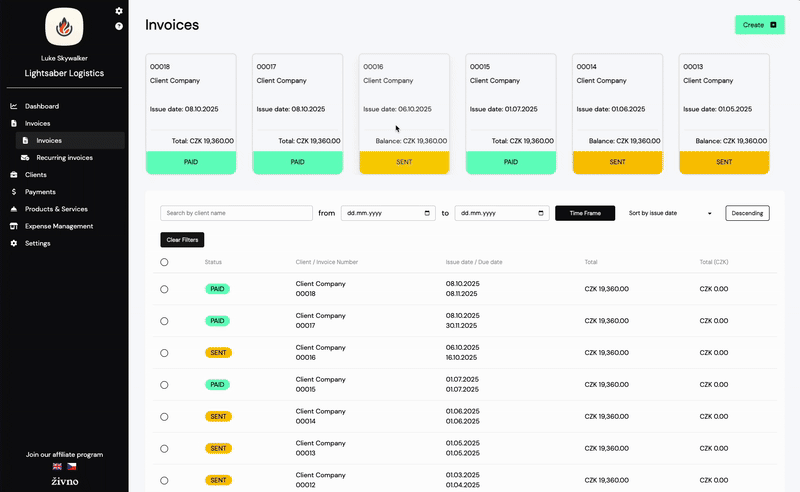Switch language using the Czech flag
Image resolution: width=800 pixels, height=492 pixels.
pos(71,466)
